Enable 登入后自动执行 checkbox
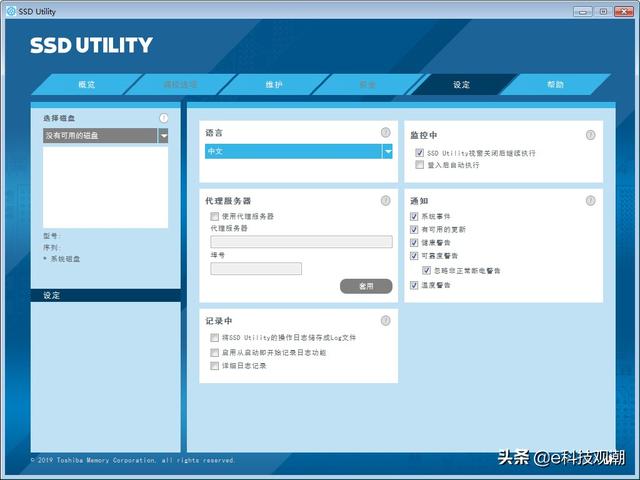 pos(420,164)
